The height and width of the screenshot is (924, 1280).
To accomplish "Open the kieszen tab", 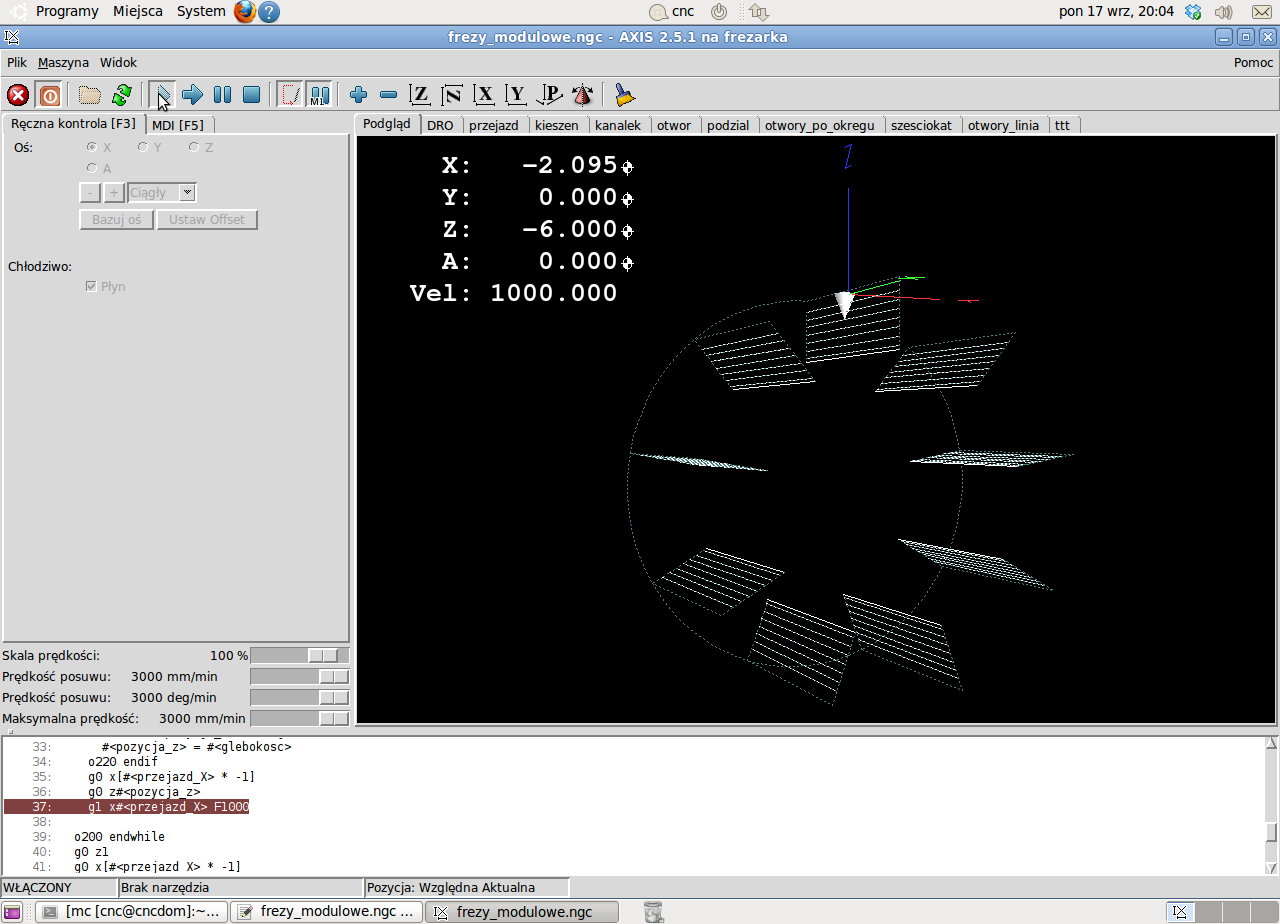I will [x=557, y=126].
